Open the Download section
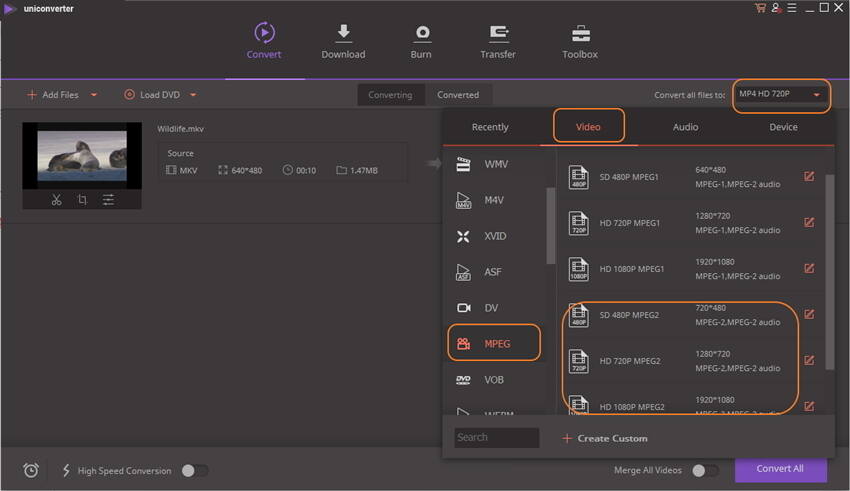 tap(343, 41)
